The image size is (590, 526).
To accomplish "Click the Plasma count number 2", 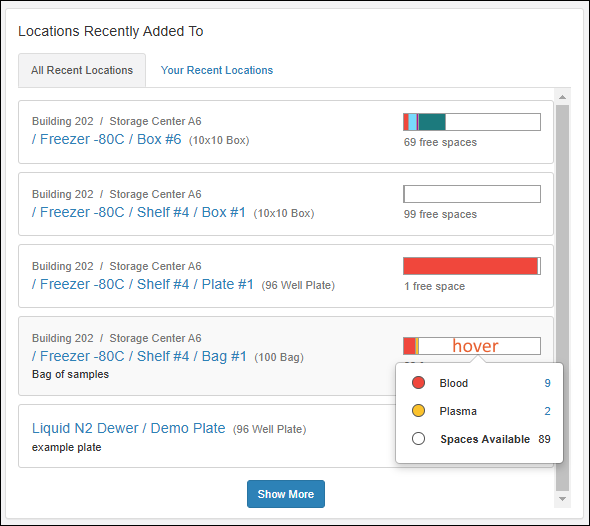I will pos(547,411).
